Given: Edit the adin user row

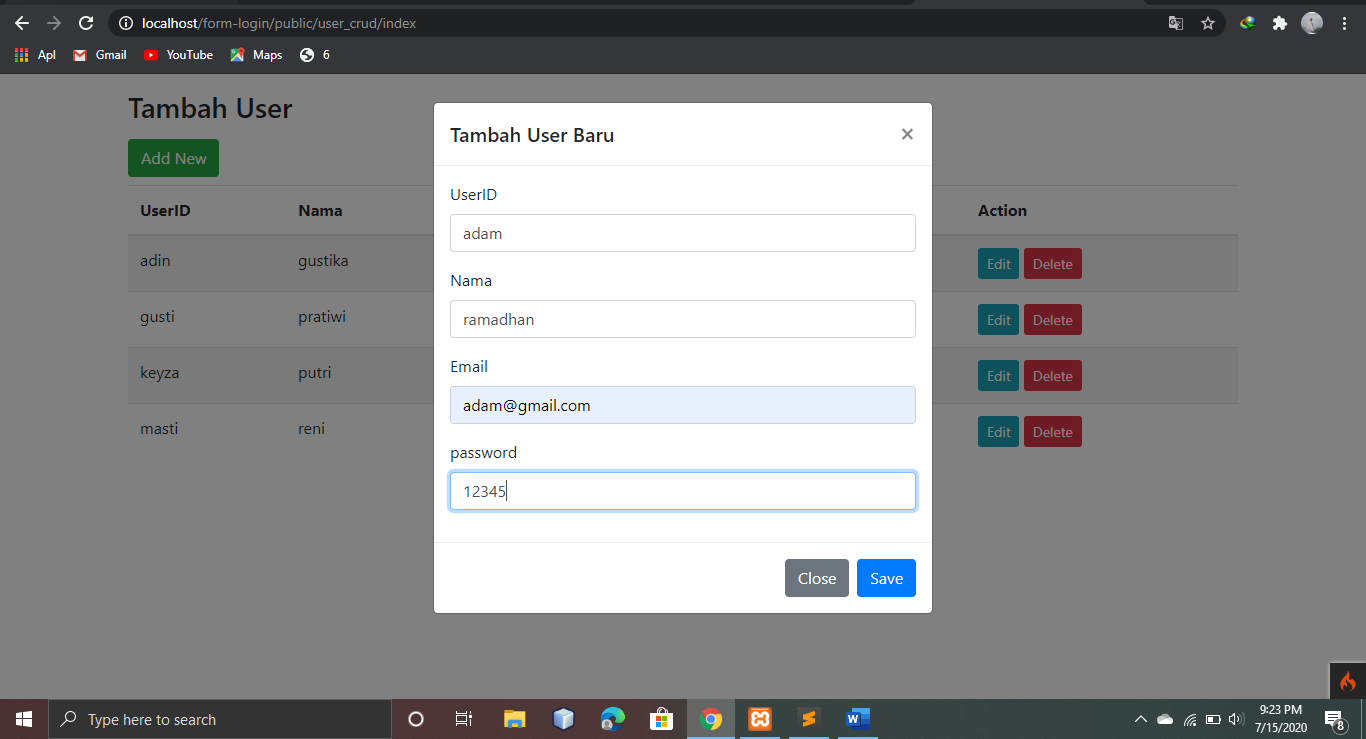Looking at the screenshot, I should click(998, 264).
